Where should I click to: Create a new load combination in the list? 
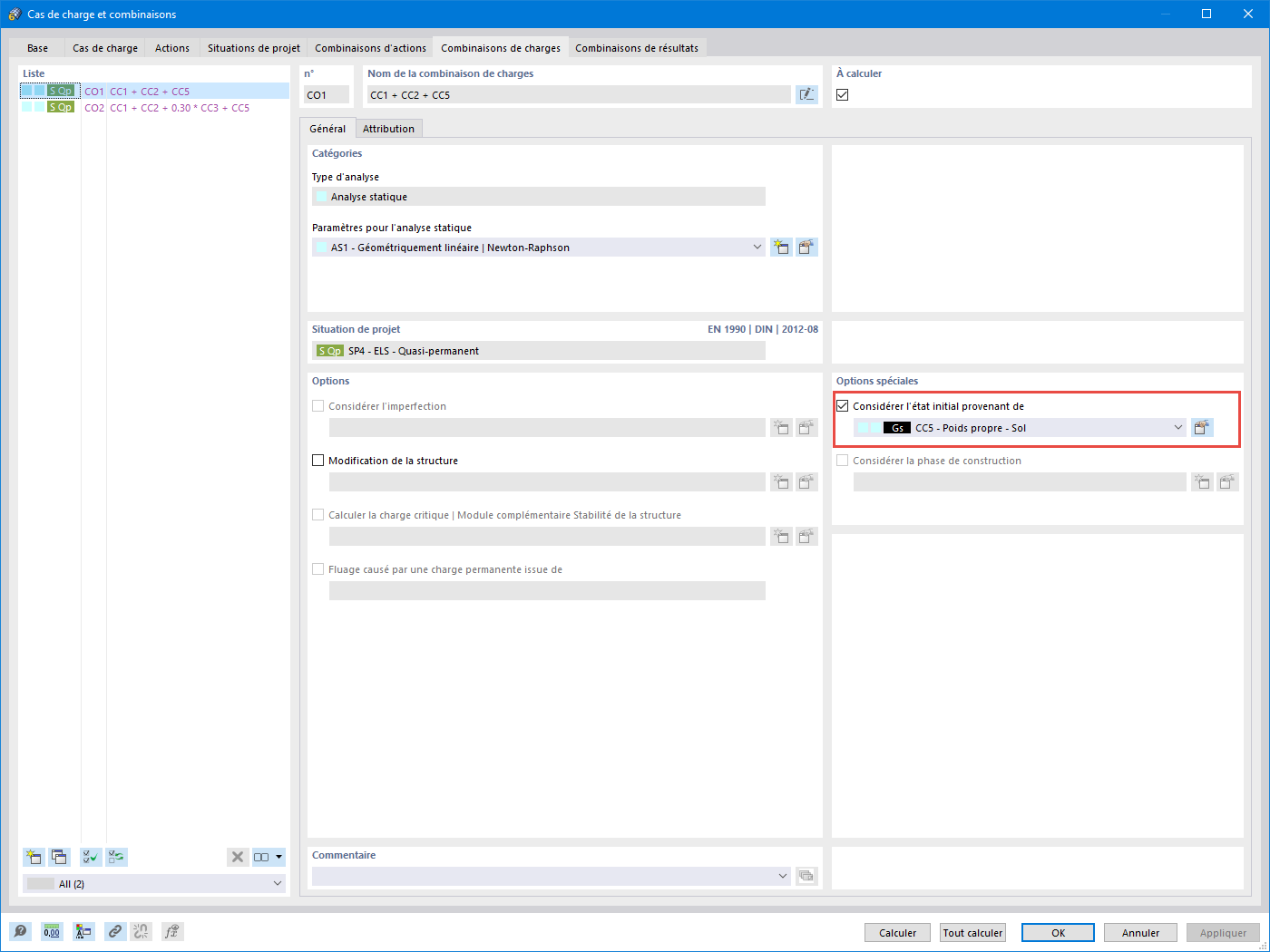coord(34,857)
